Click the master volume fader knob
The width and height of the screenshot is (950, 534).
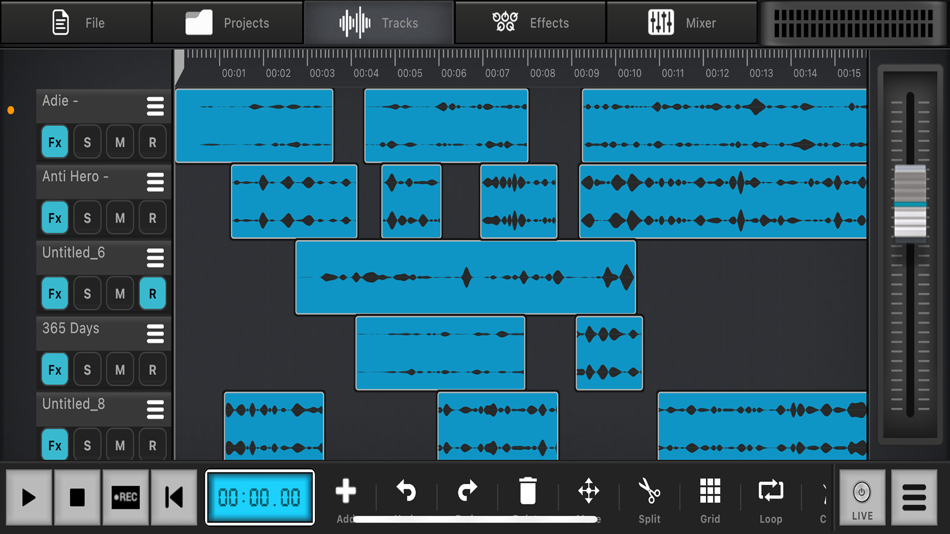click(x=910, y=203)
